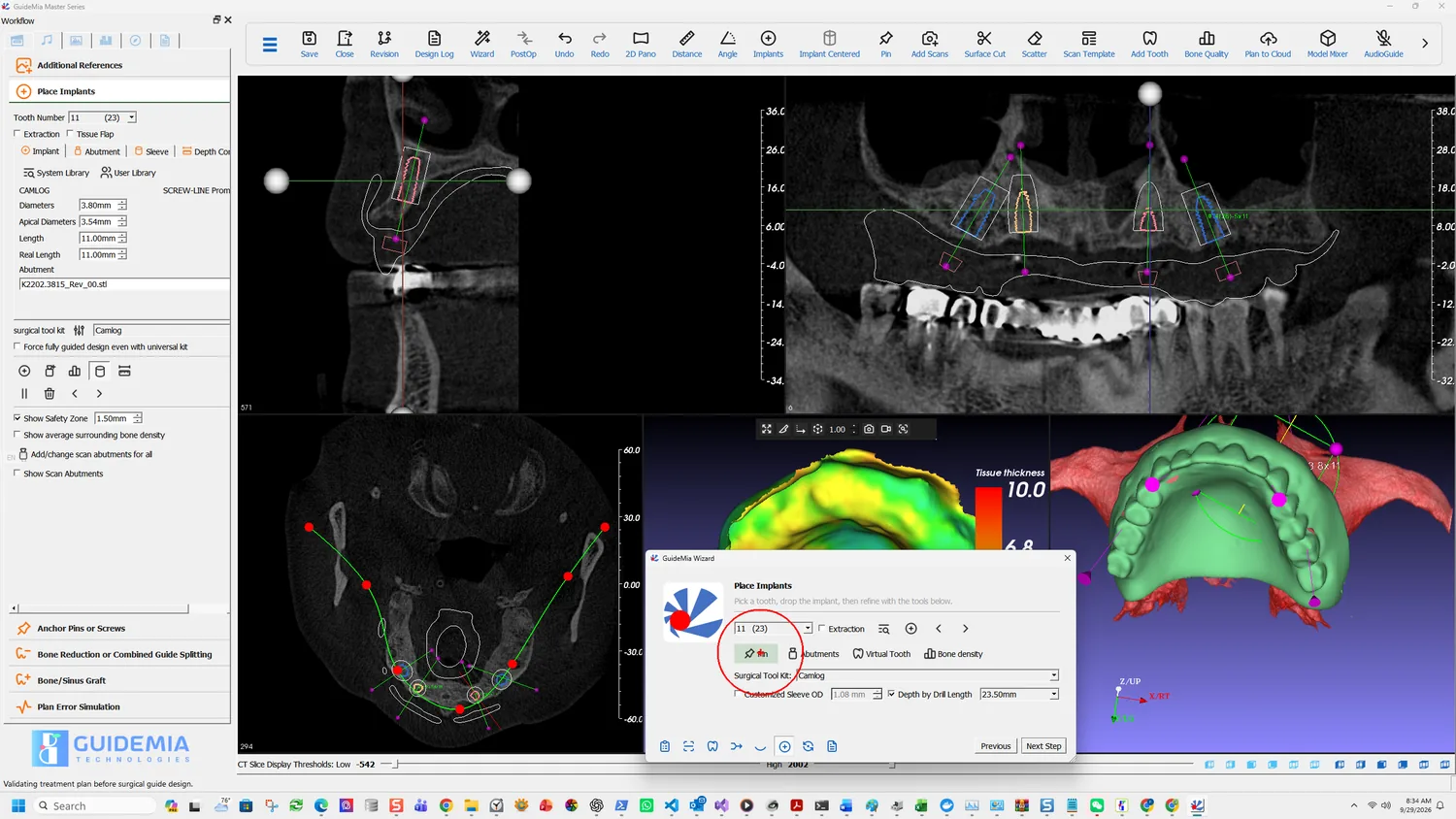Viewport: 1456px width, 819px height.
Task: Click the Virtual Tooth button in the wizard
Action: coord(881,654)
